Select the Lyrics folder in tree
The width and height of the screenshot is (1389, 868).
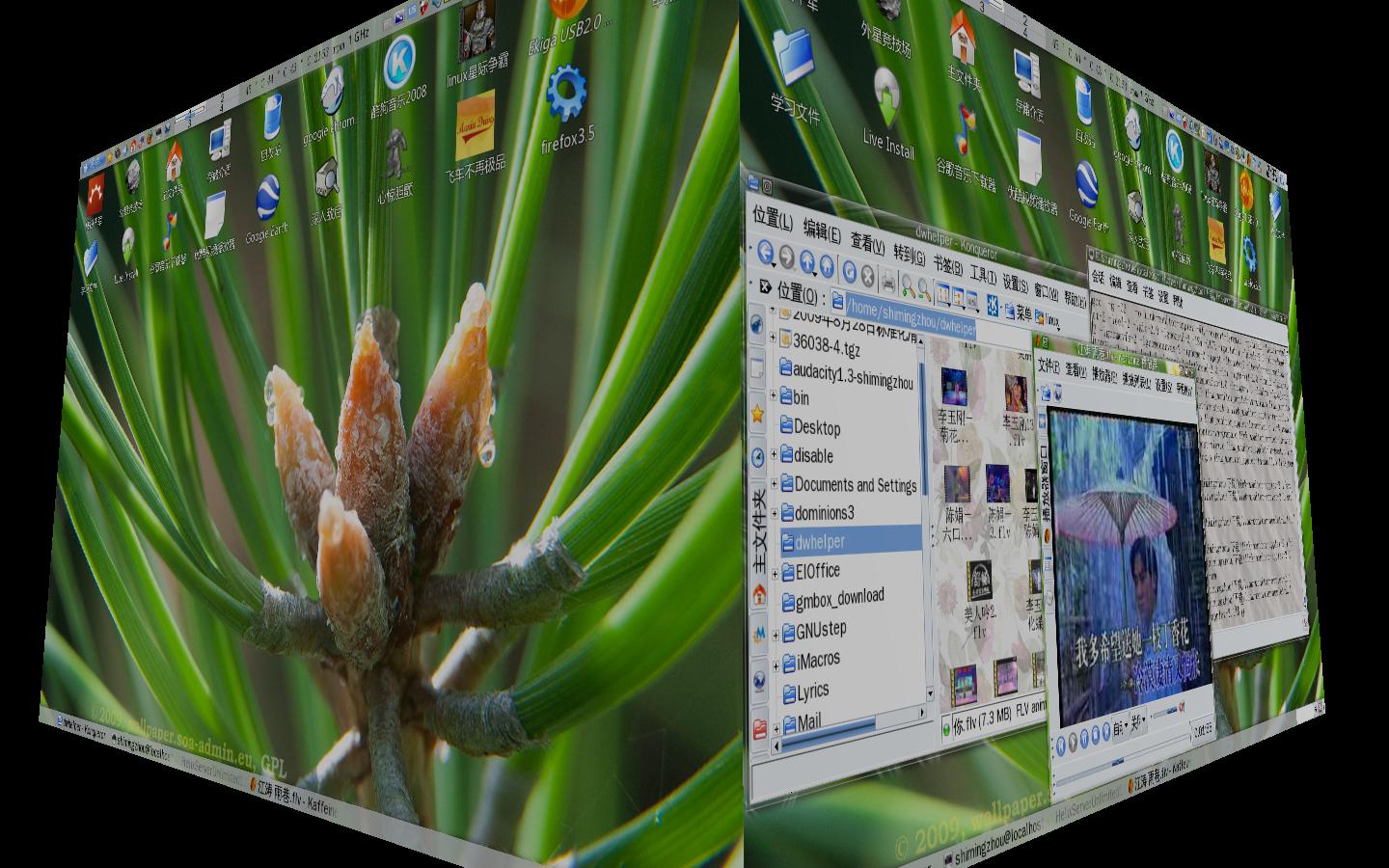tap(806, 692)
